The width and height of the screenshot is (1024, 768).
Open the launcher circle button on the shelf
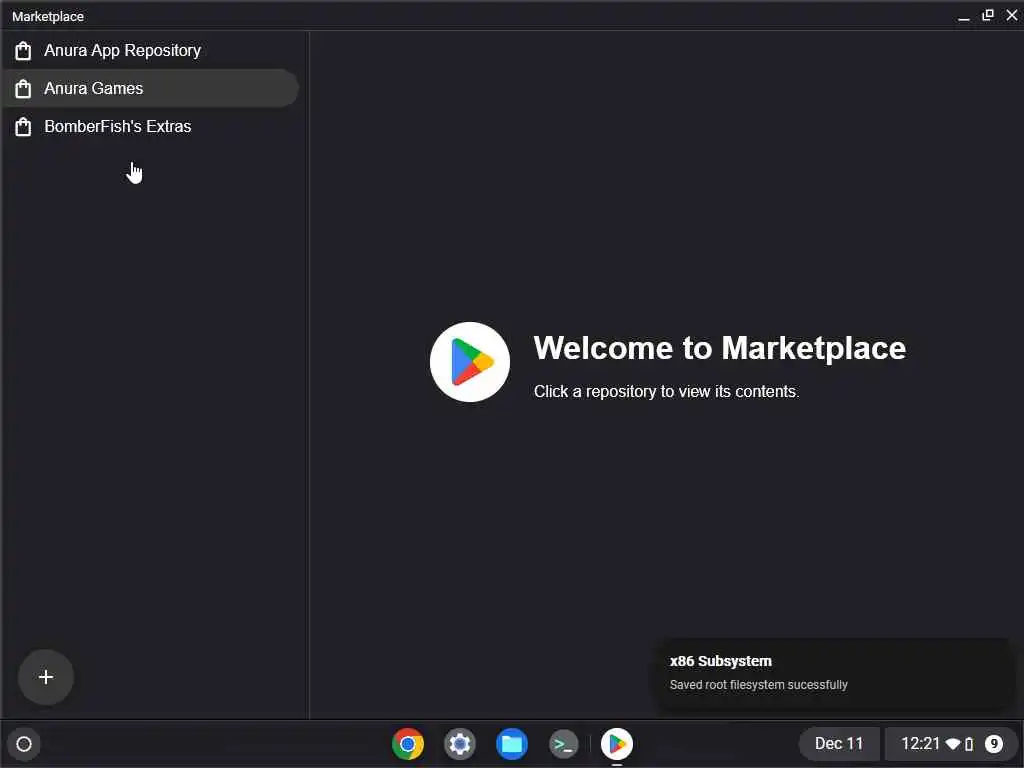click(24, 744)
